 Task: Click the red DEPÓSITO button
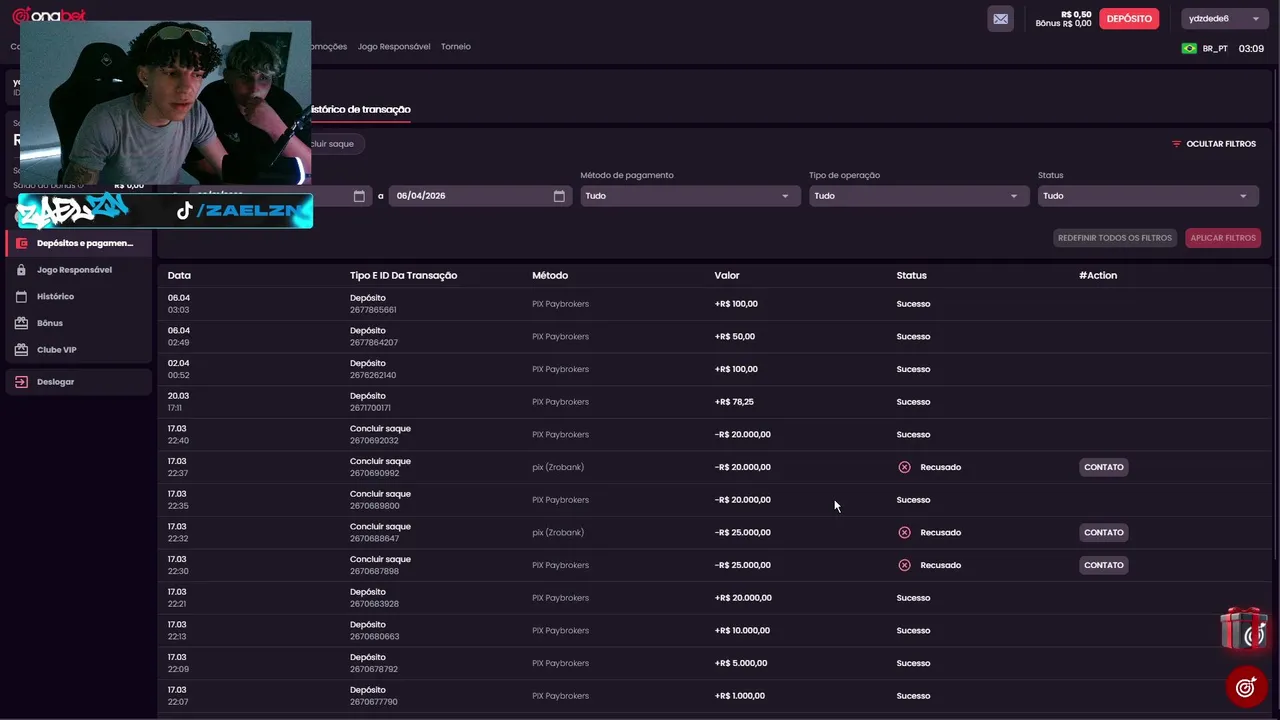click(x=1129, y=18)
